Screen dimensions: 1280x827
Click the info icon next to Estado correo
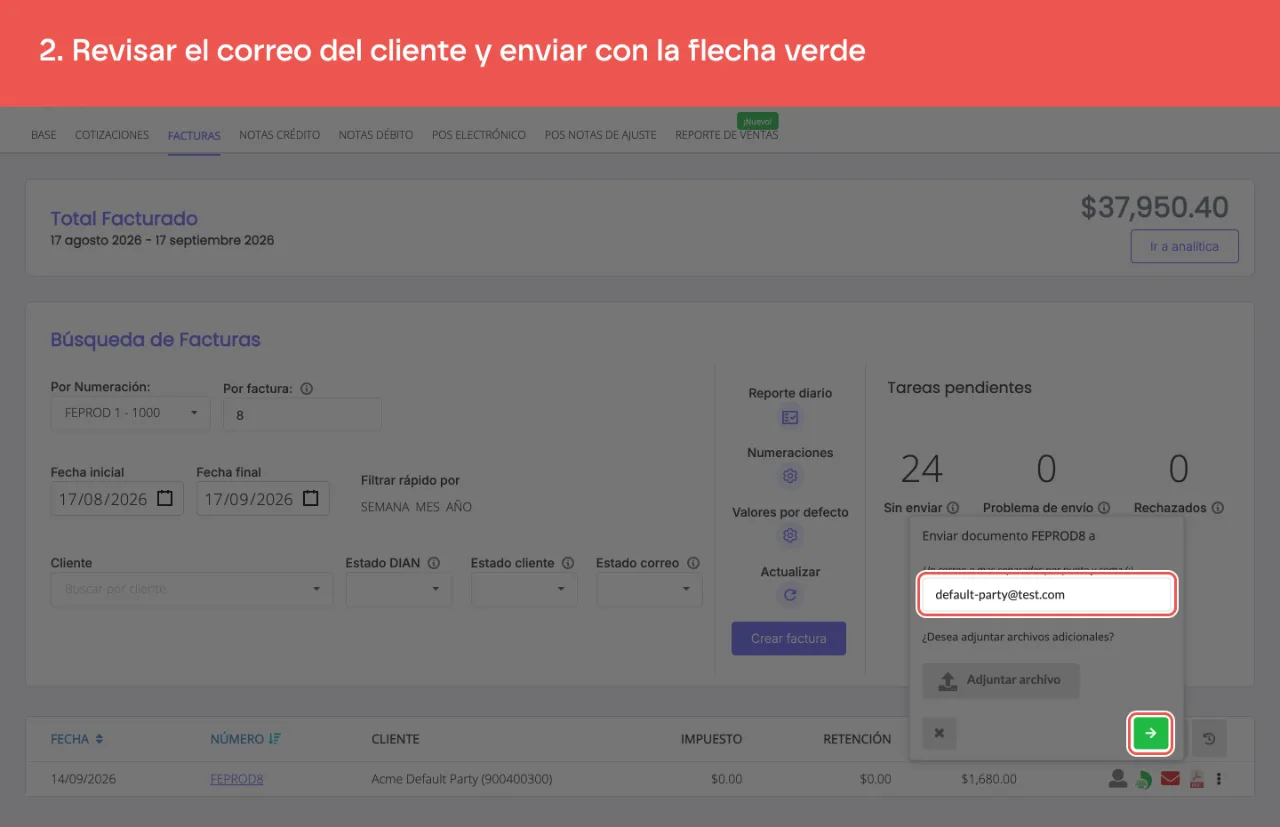[693, 563]
